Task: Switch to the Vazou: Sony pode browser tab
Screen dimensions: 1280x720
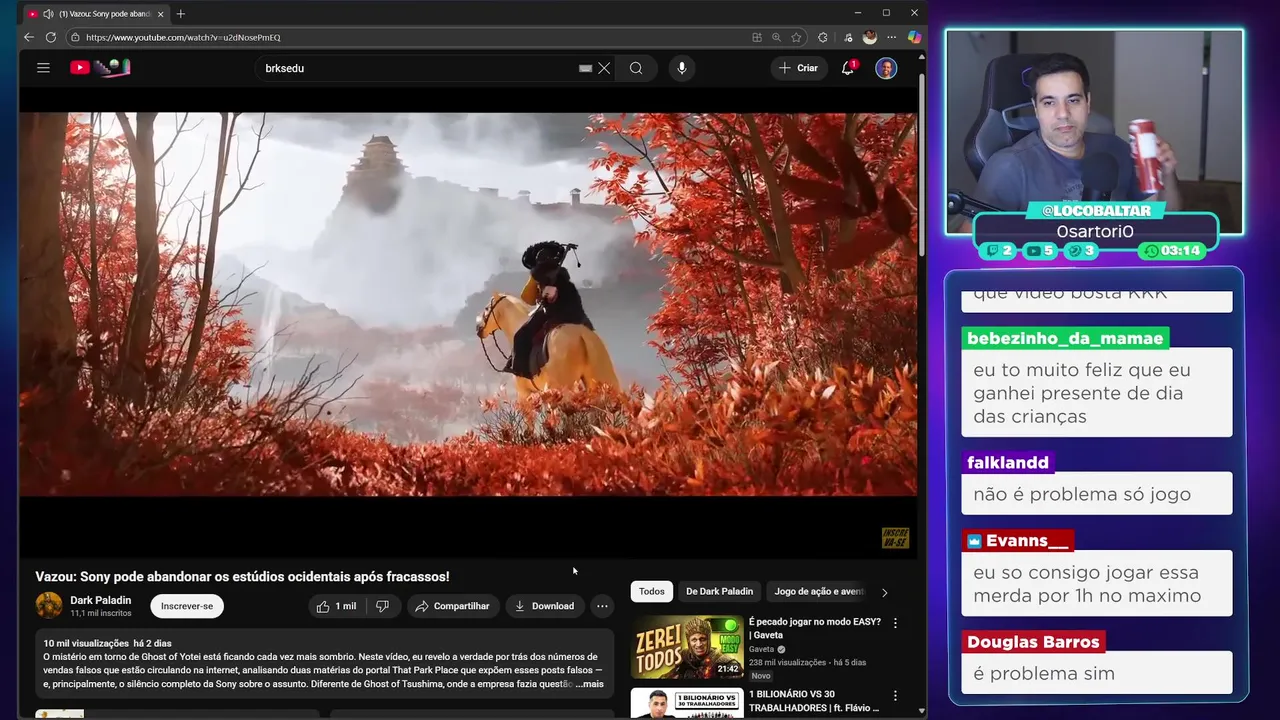Action: pos(96,14)
